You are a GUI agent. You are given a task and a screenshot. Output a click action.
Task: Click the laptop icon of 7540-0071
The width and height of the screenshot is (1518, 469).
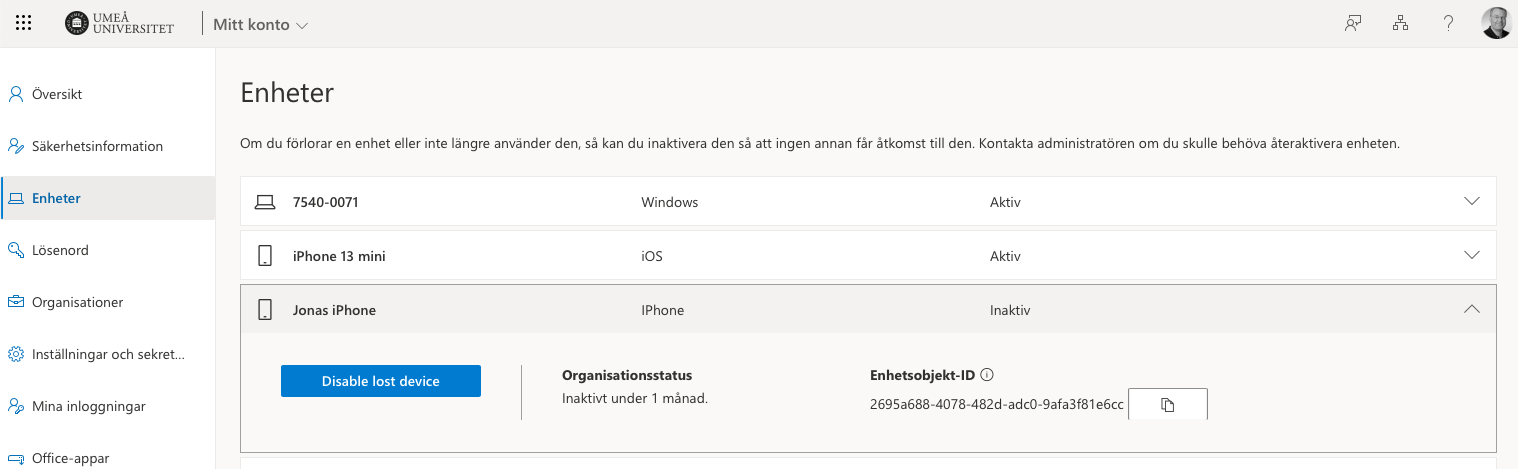point(264,202)
